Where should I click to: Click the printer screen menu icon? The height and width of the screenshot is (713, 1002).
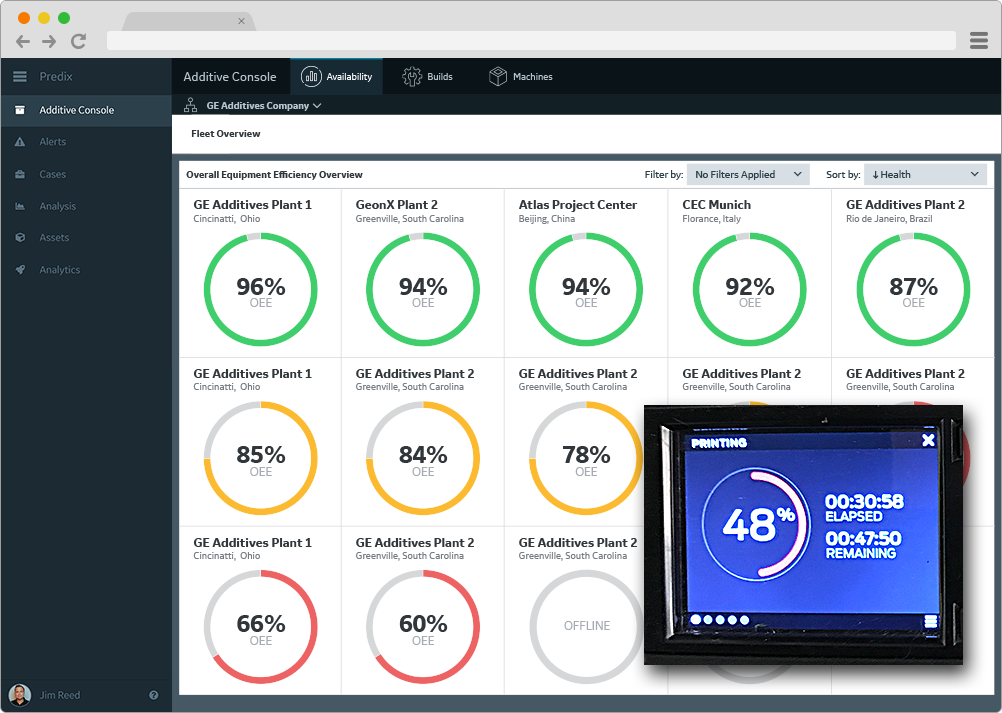point(930,621)
